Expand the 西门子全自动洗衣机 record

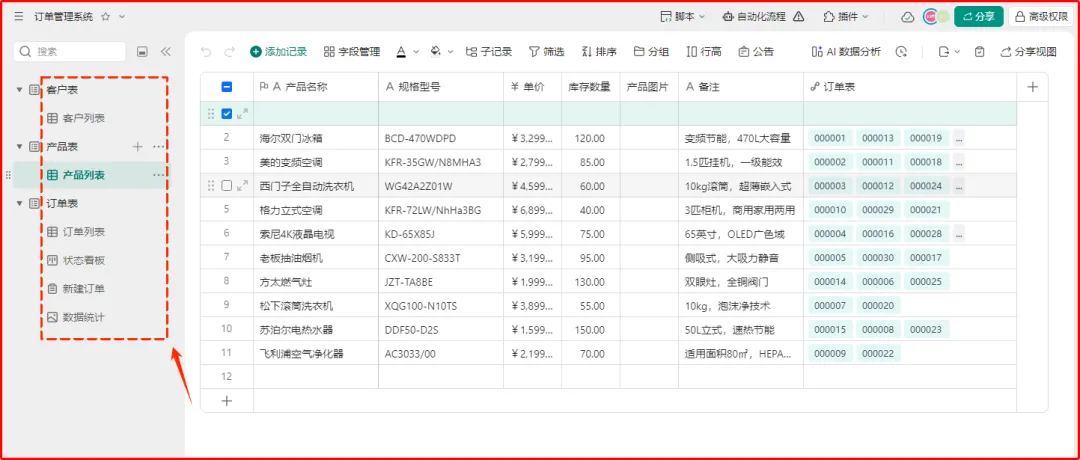[242, 186]
